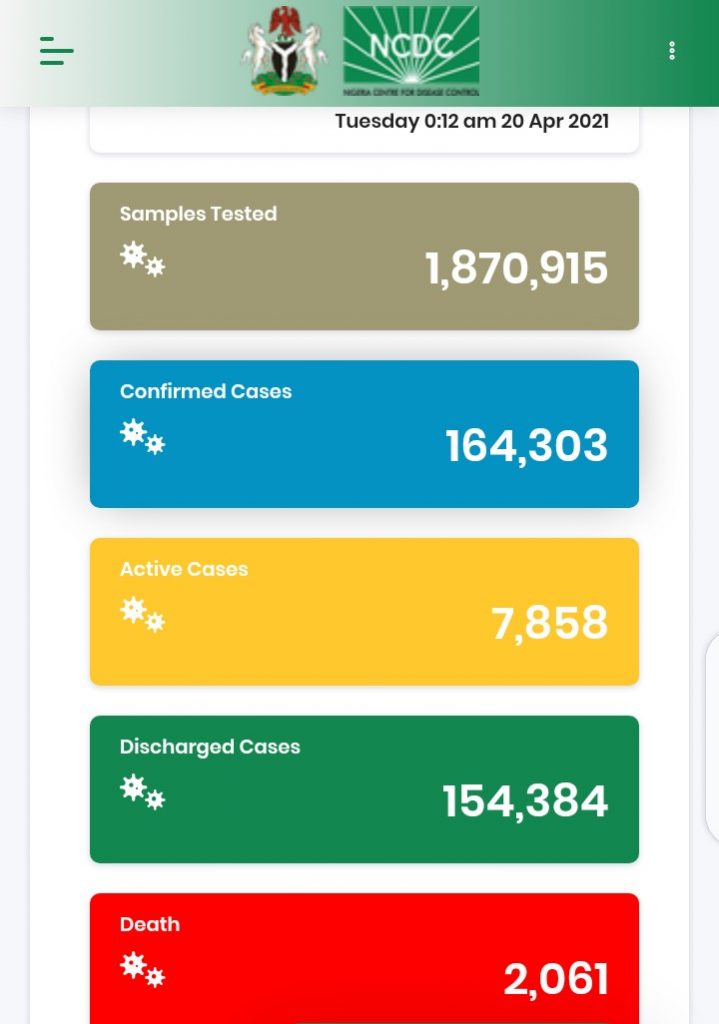Viewport: 719px width, 1024px height.
Task: Click the virus icon in Discharged Cases
Action: (x=142, y=792)
